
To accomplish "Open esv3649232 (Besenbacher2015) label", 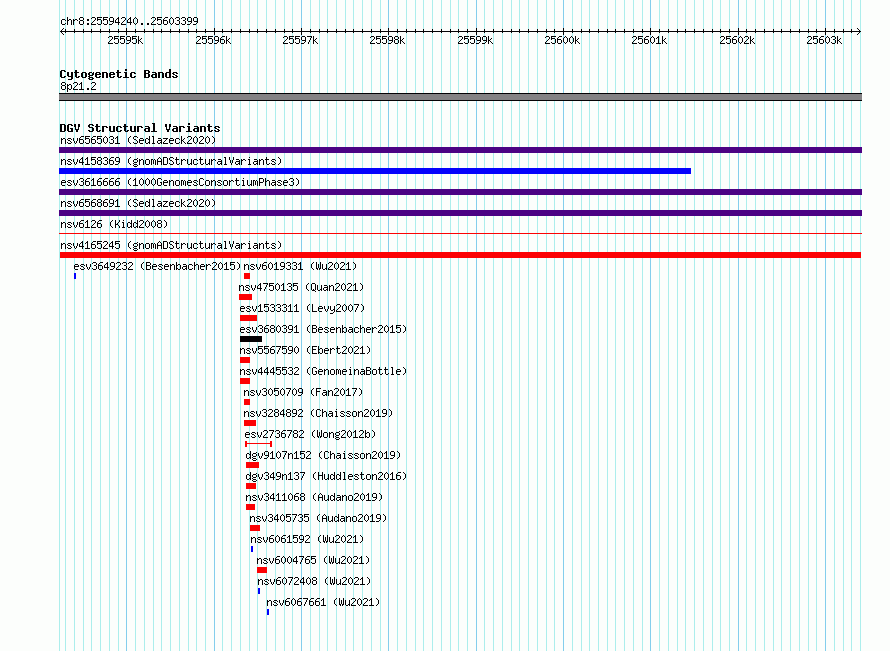I will click(157, 266).
